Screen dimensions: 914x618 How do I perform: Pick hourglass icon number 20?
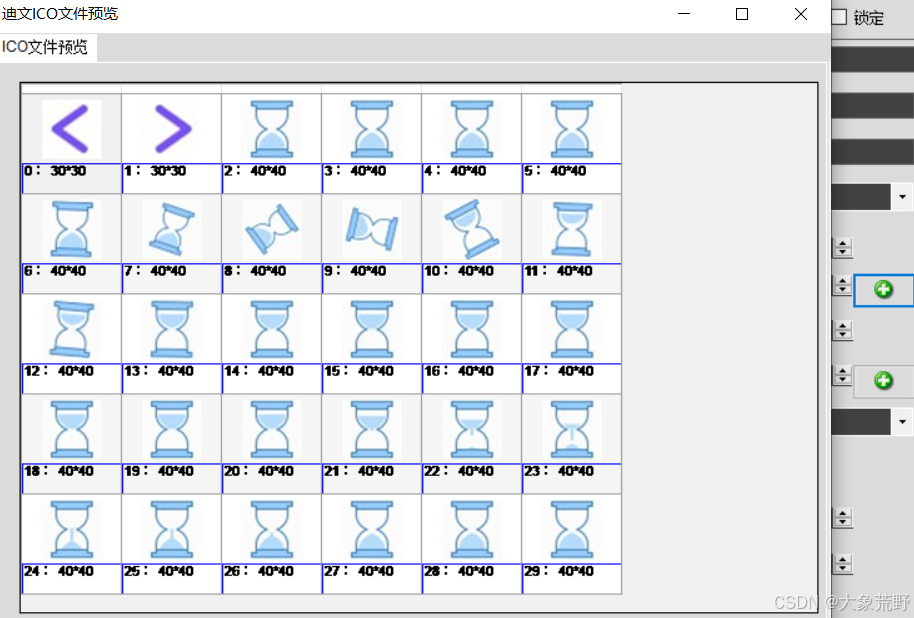click(x=272, y=430)
